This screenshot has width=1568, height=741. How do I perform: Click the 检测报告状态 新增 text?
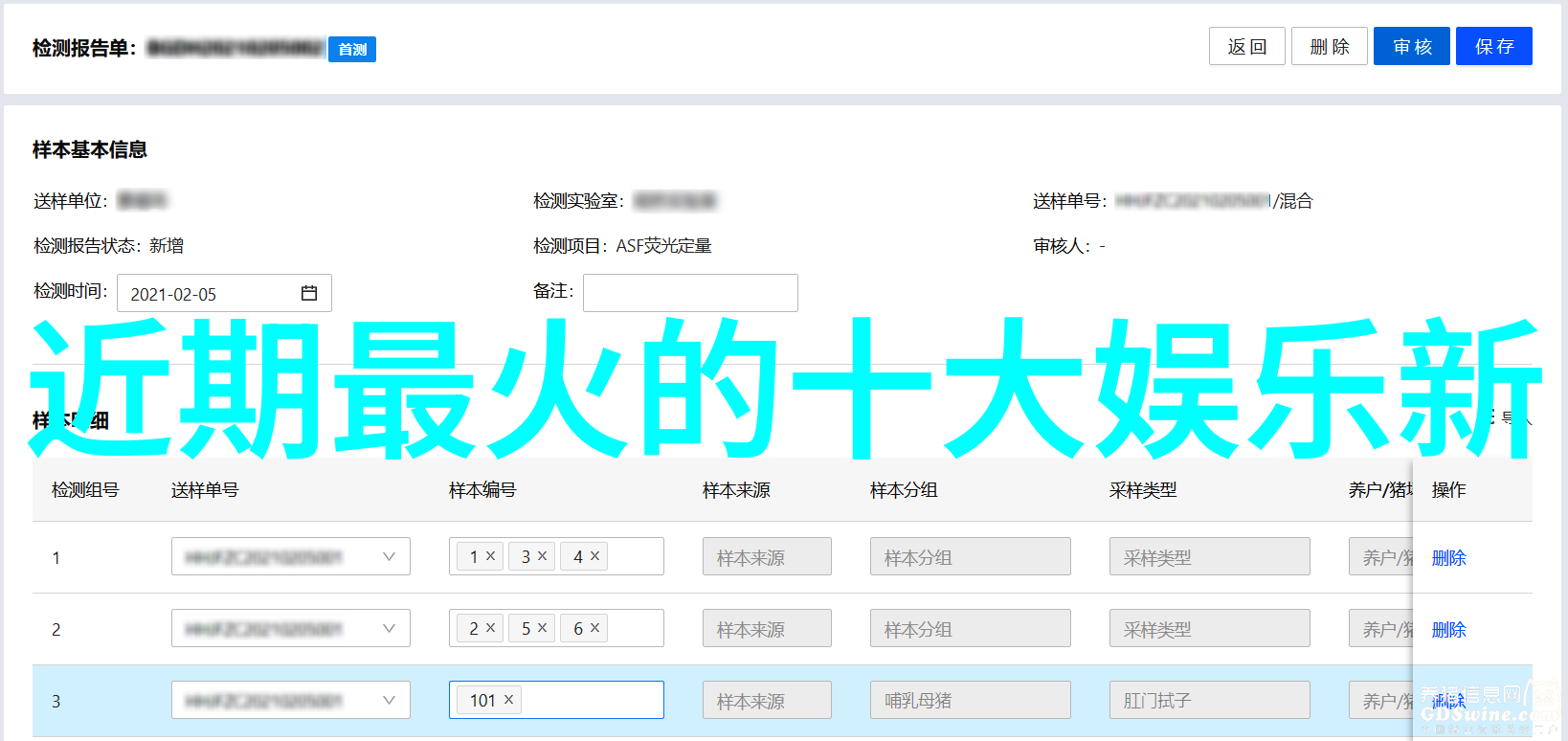108,246
